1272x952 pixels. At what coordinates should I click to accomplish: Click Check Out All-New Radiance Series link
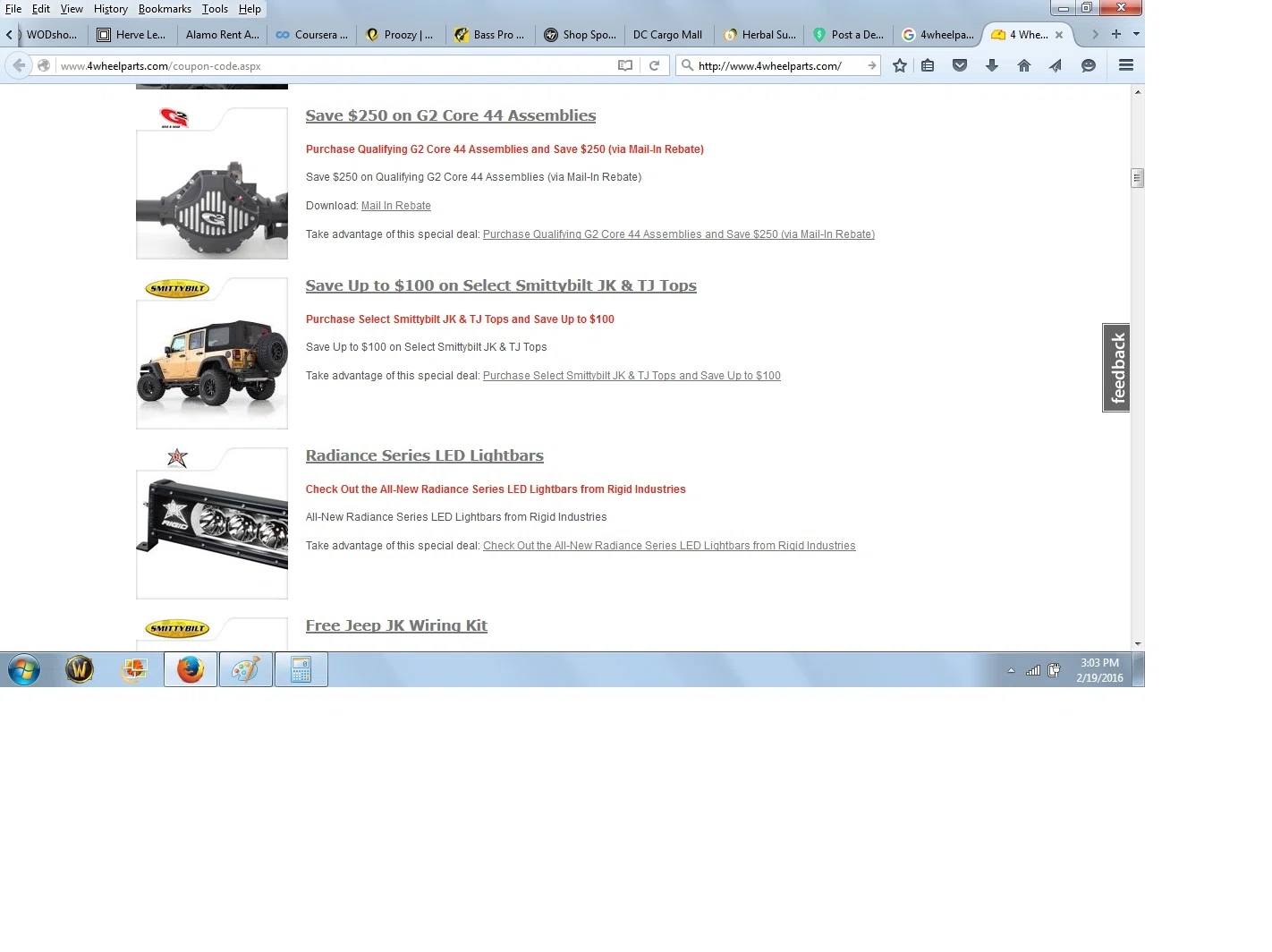coord(669,546)
